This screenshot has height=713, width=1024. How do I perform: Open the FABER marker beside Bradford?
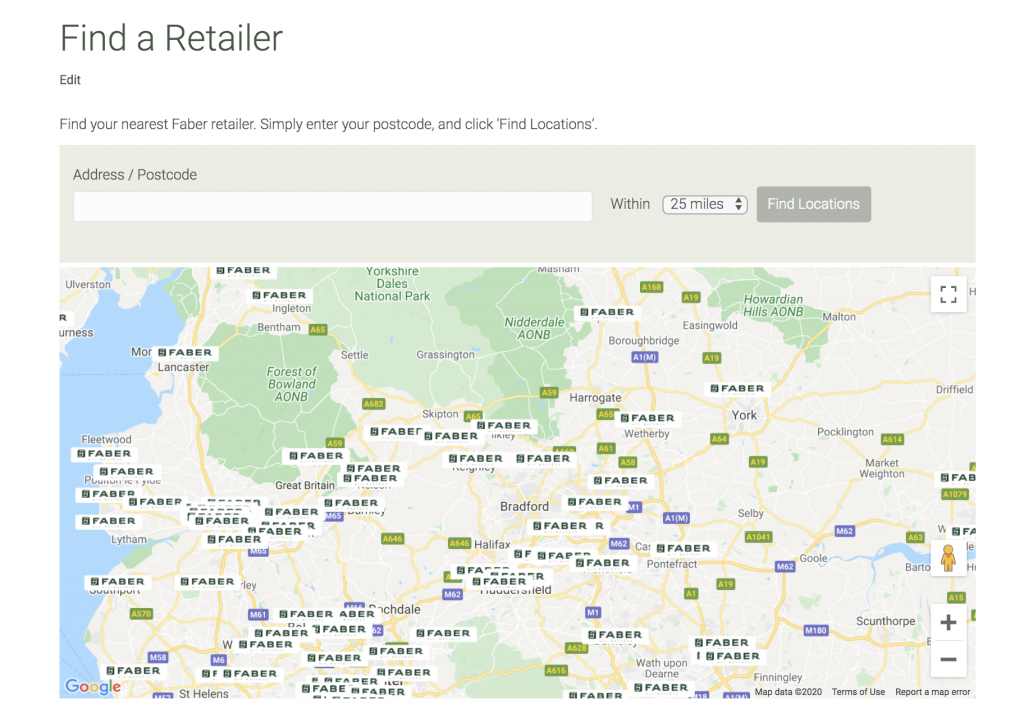click(x=596, y=502)
